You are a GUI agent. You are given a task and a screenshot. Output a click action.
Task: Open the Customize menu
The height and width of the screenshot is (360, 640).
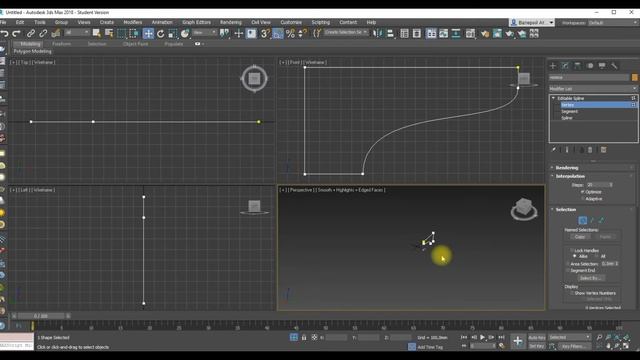click(x=291, y=22)
